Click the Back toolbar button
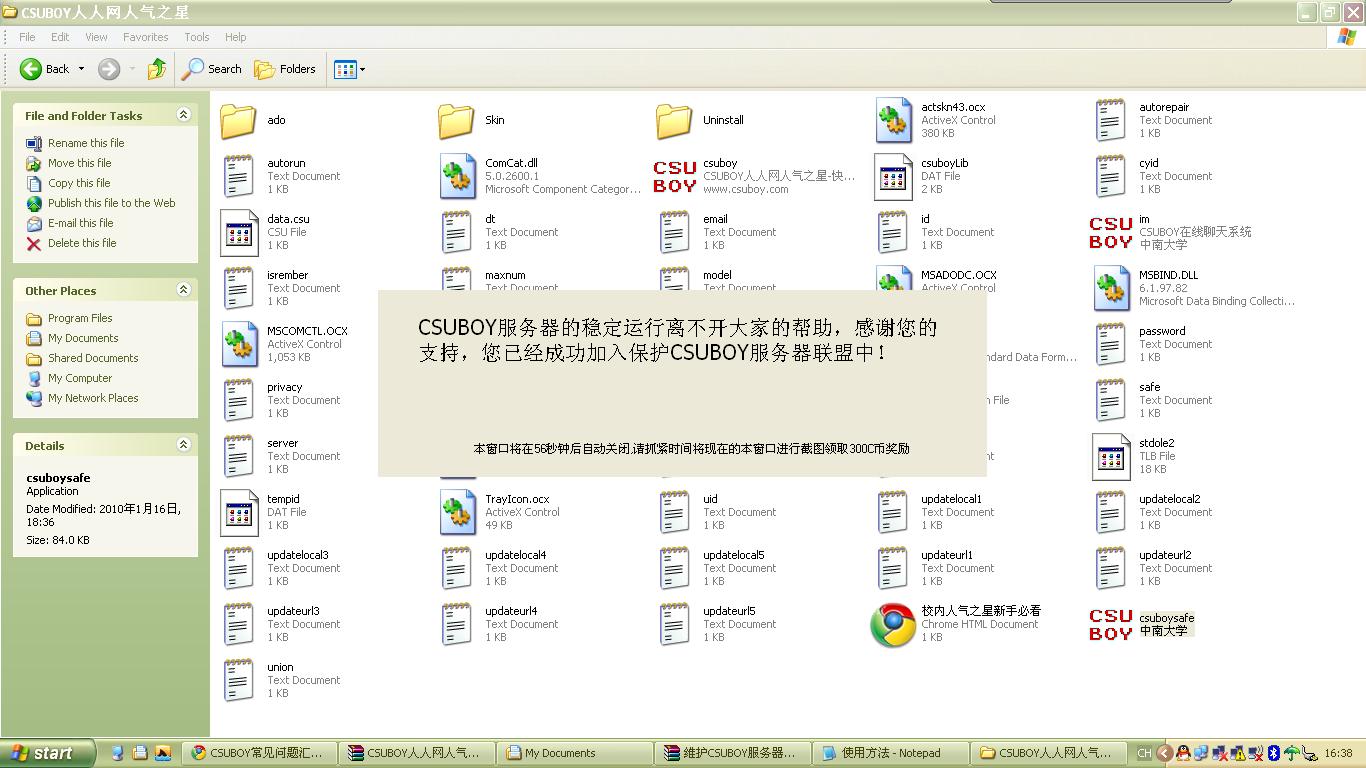This screenshot has height=768, width=1366. click(x=45, y=69)
